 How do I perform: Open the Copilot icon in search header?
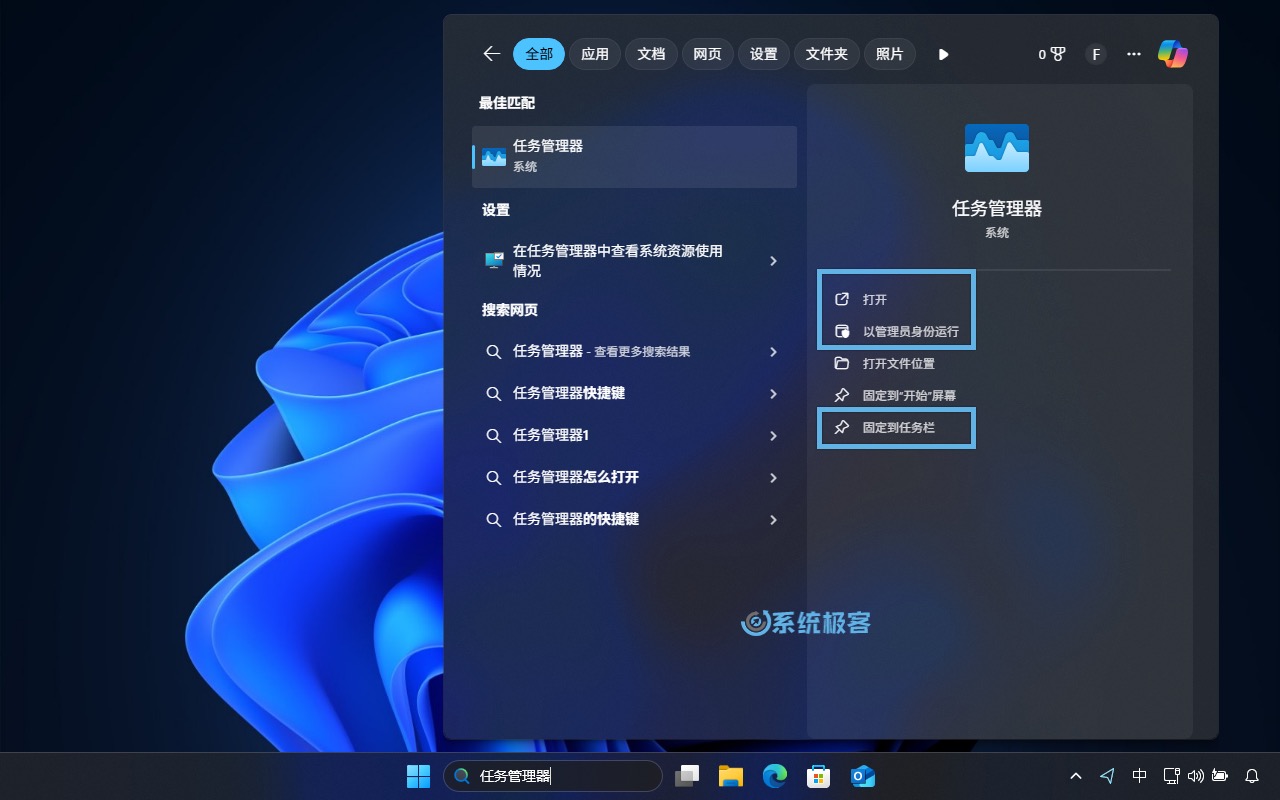coord(1172,54)
